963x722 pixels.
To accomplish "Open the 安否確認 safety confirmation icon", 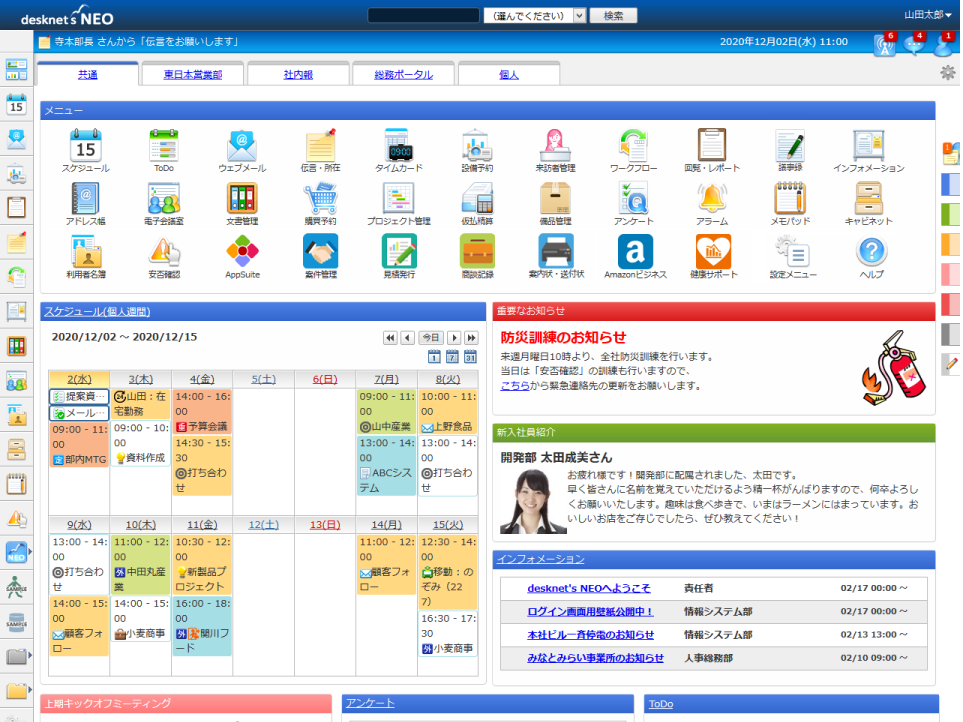I will click(164, 251).
